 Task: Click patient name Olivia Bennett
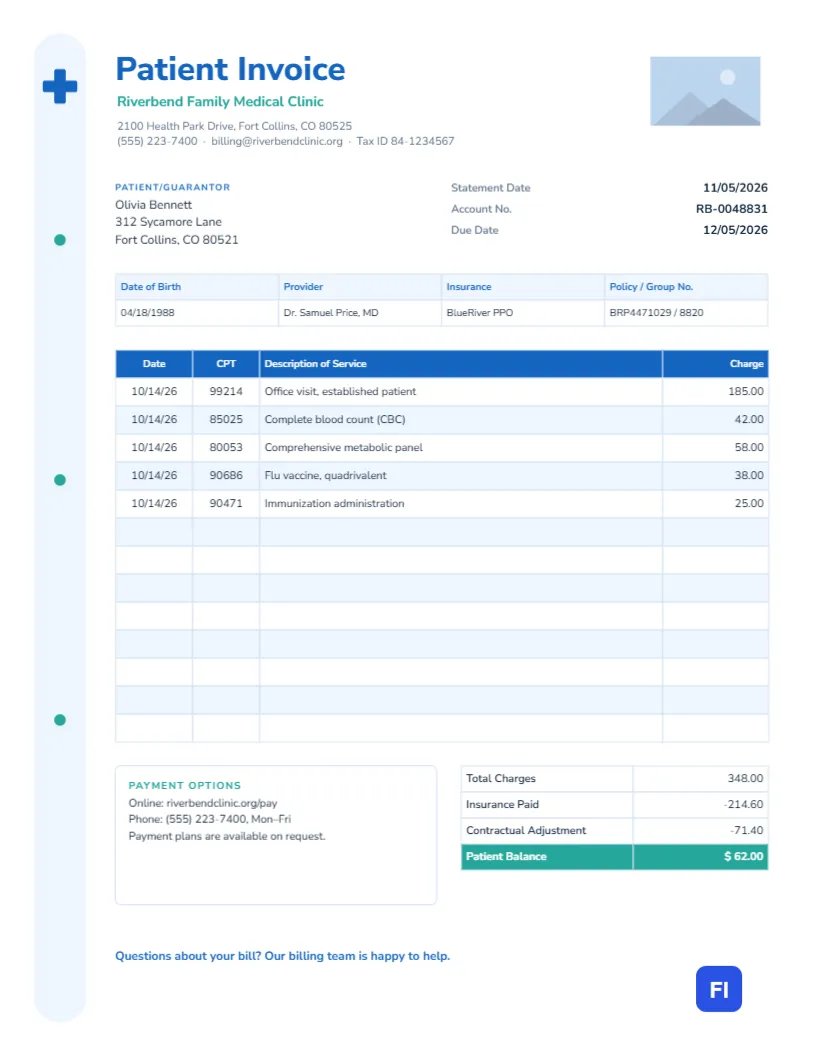[x=154, y=205]
